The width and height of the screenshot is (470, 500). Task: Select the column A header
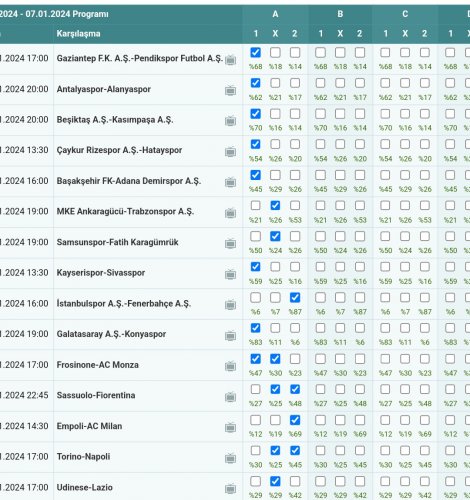pyautogui.click(x=275, y=14)
